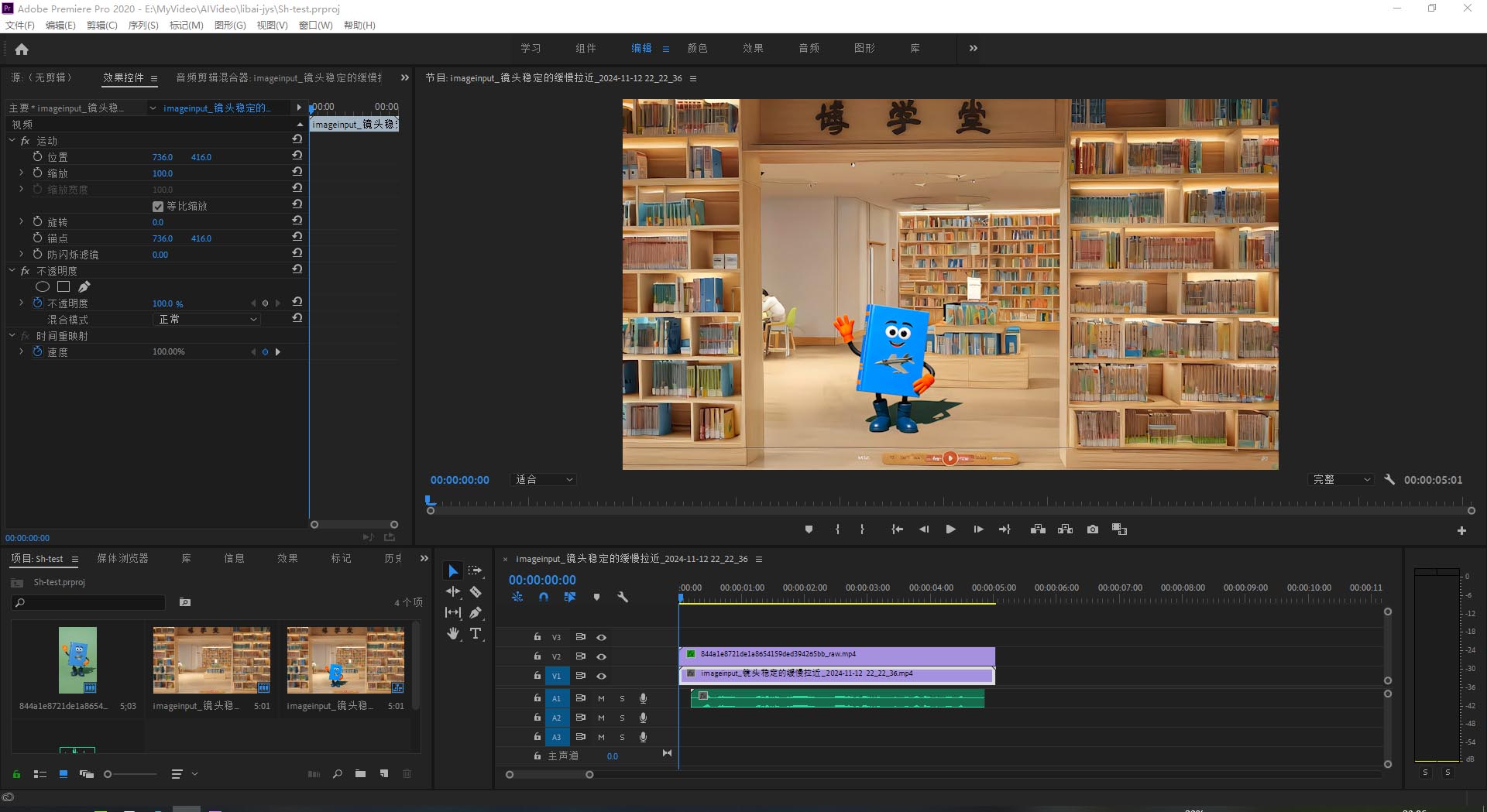This screenshot has height=812, width=1487.
Task: Mute audio track A1
Action: point(601,698)
